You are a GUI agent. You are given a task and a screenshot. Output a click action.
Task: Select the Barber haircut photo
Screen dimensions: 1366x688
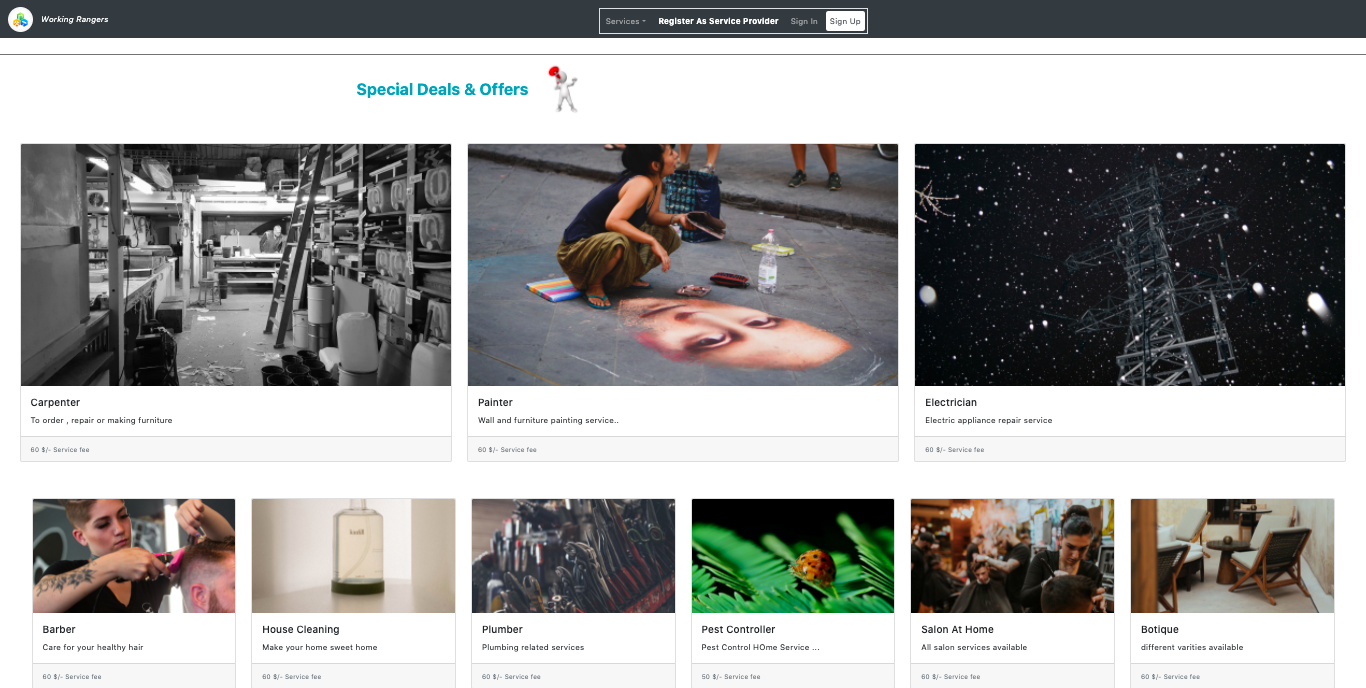click(134, 556)
